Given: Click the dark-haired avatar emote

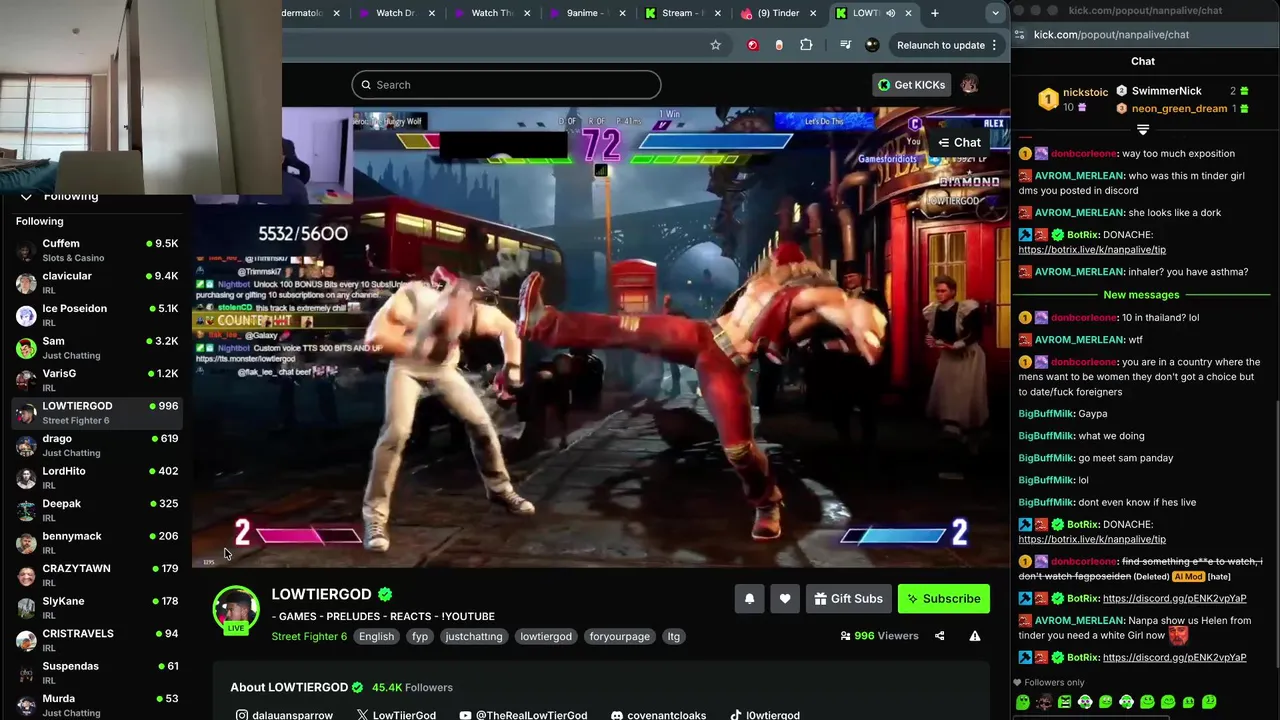Looking at the screenshot, I should [1043, 702].
